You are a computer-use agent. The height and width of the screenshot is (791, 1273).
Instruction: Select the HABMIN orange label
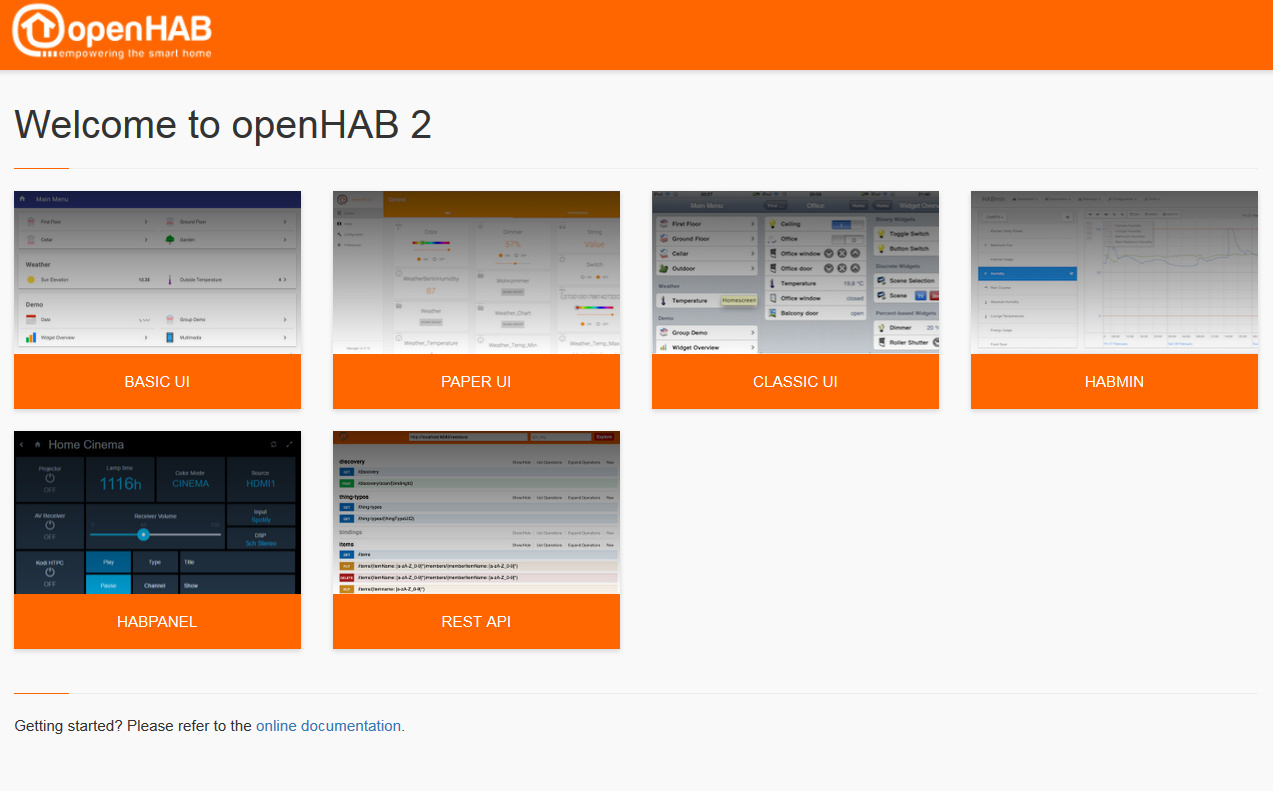click(1114, 382)
